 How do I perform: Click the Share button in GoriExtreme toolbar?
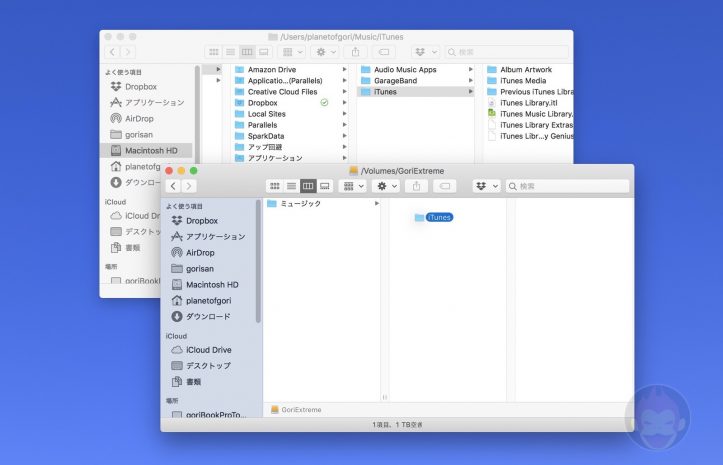416,187
